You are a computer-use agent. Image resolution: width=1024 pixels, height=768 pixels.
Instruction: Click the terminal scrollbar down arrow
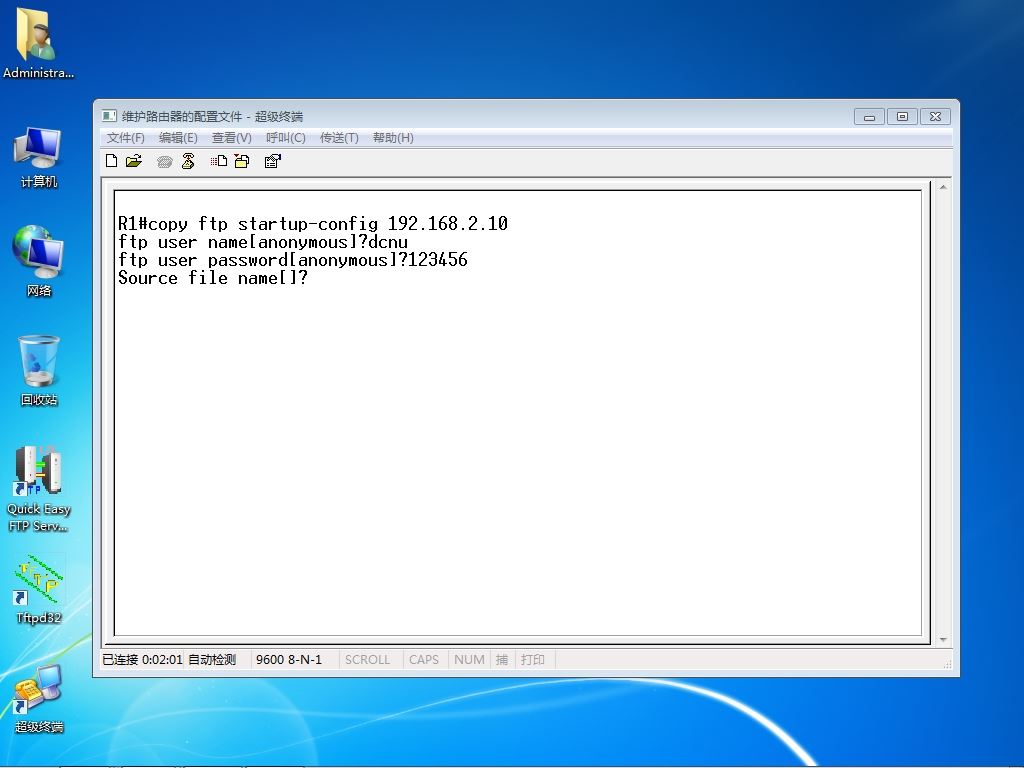(x=943, y=639)
